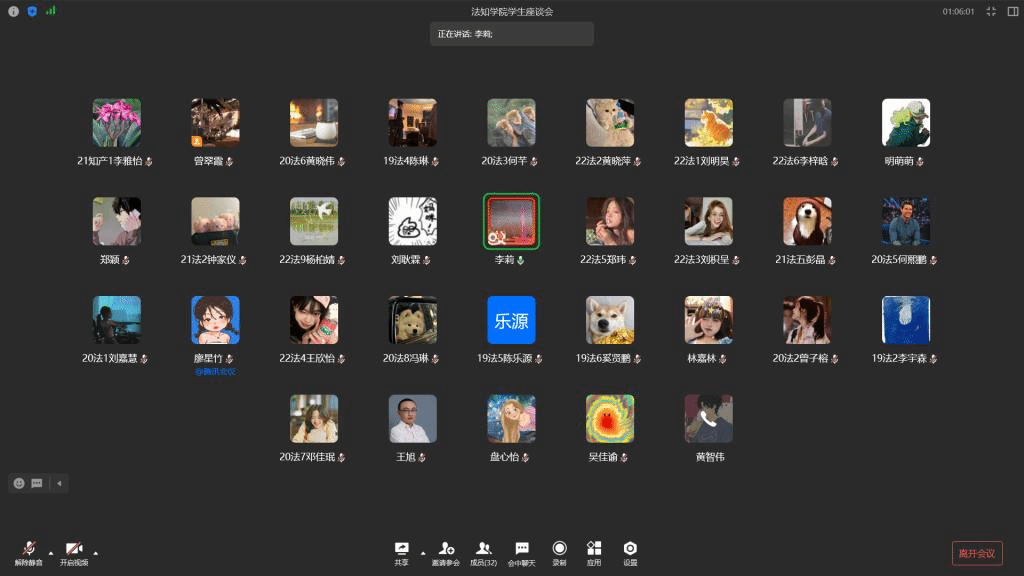Open the members list 成员(32)
The width and height of the screenshot is (1024, 576).
pos(483,549)
